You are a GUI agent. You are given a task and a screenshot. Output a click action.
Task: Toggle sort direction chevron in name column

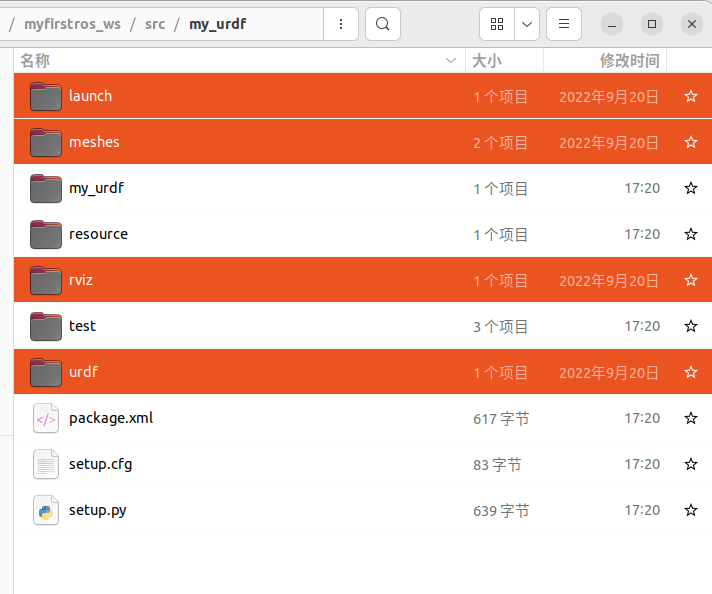click(x=451, y=60)
